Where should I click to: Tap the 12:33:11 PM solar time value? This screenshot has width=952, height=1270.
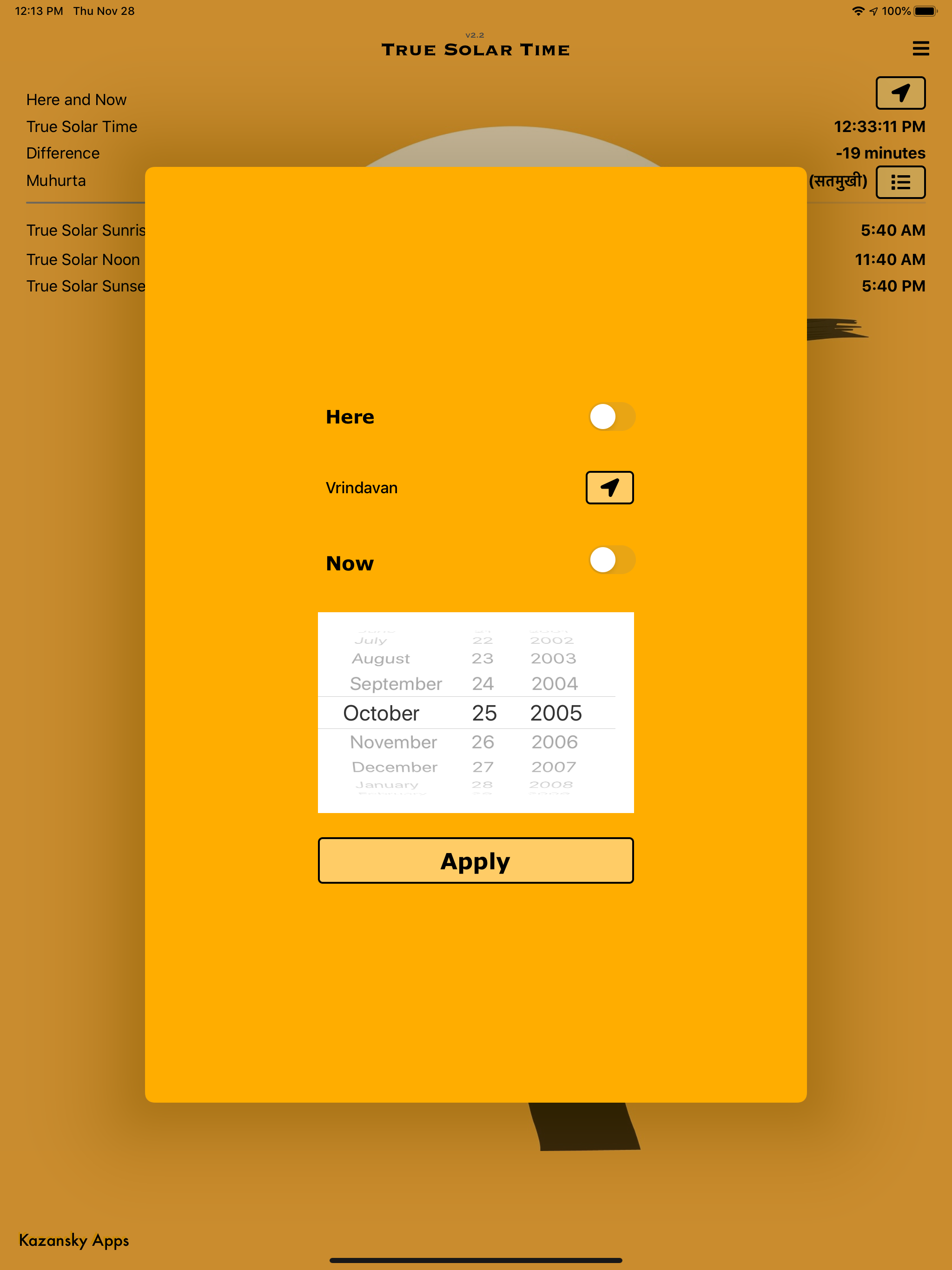[x=879, y=126]
